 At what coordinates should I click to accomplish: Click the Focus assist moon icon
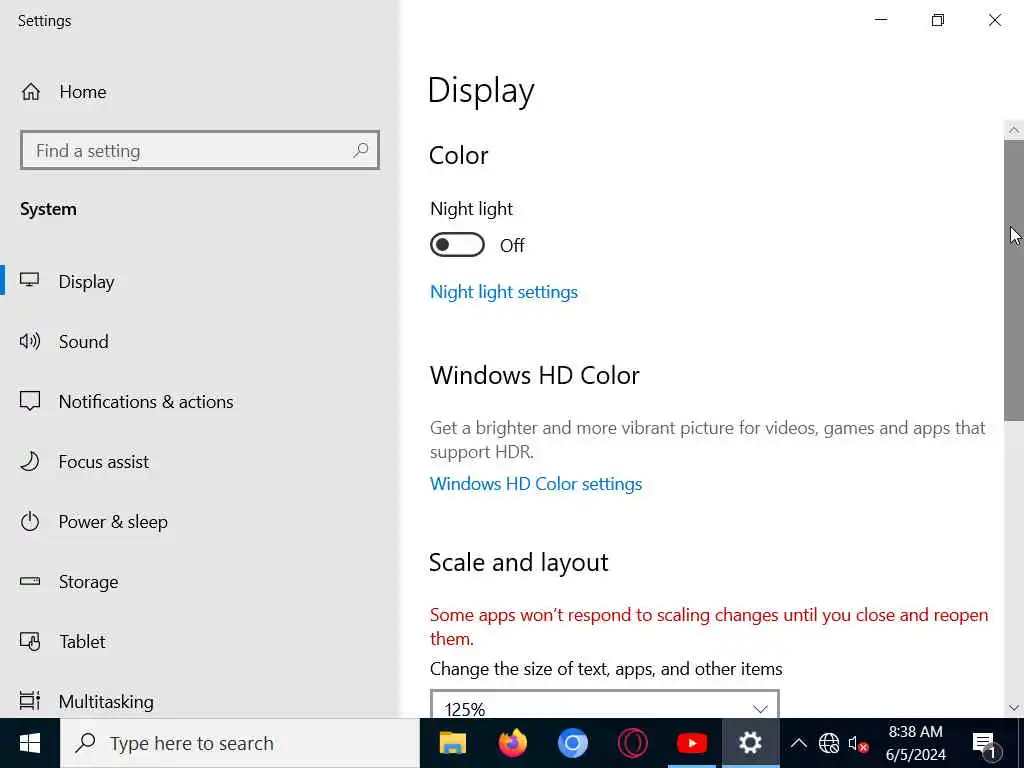[x=29, y=461]
